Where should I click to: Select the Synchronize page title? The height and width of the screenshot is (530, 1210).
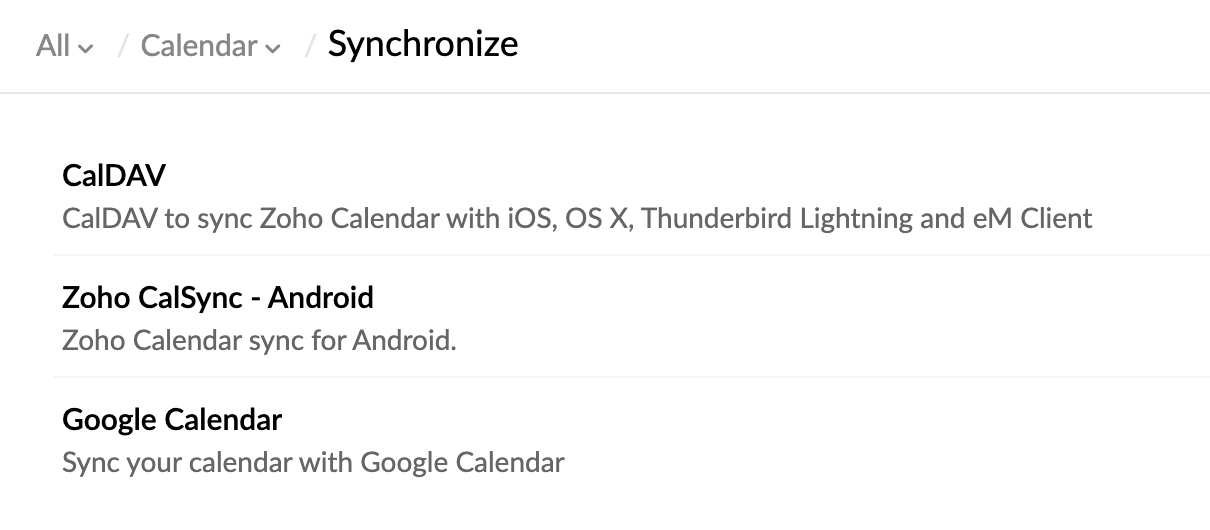point(423,44)
